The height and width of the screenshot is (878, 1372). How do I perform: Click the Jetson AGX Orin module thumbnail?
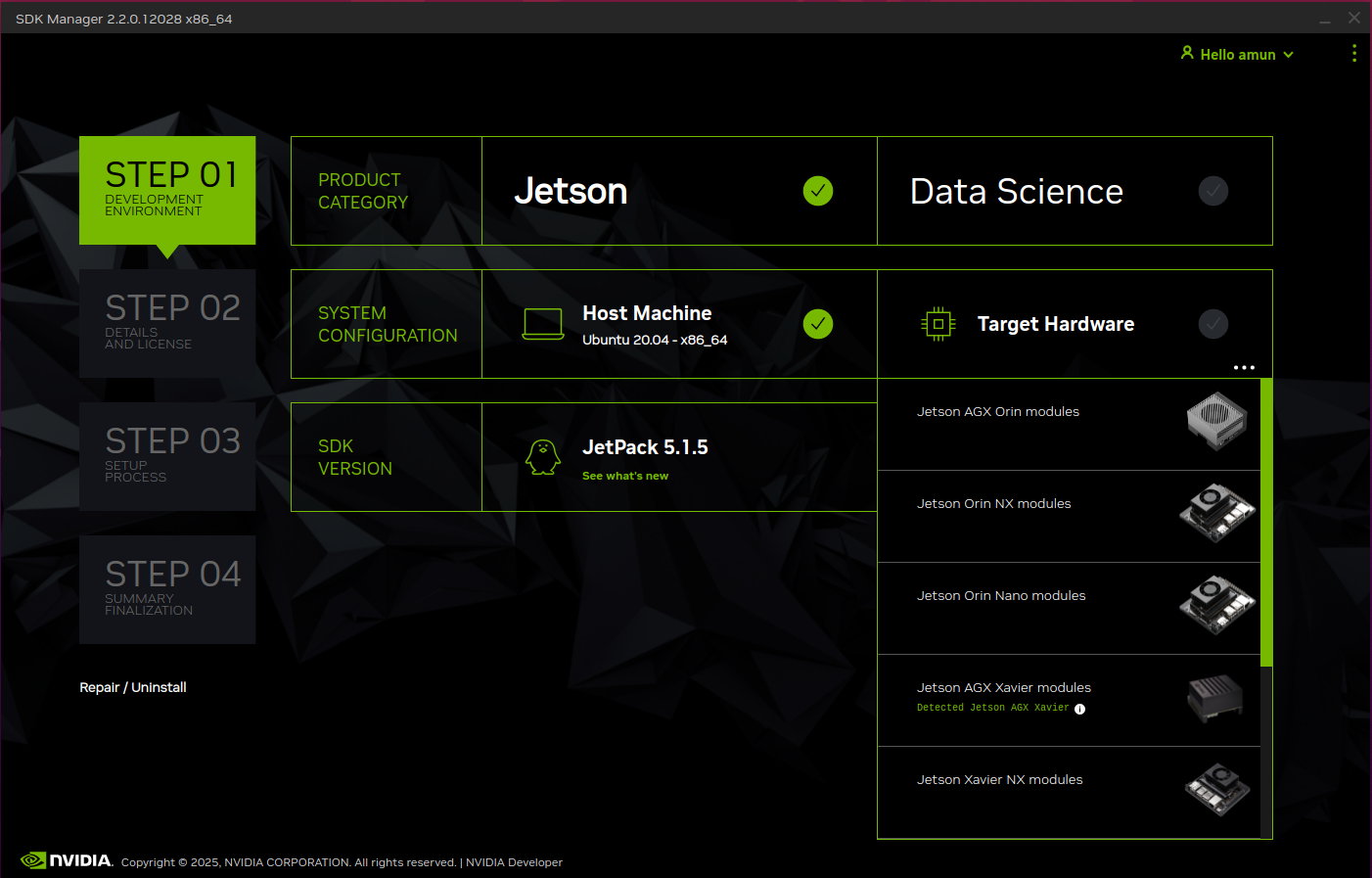[1216, 421]
